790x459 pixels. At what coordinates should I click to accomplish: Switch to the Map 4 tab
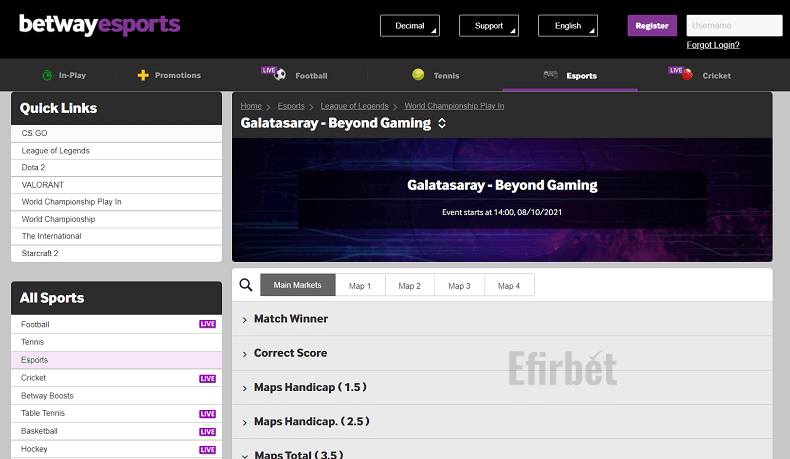[509, 285]
